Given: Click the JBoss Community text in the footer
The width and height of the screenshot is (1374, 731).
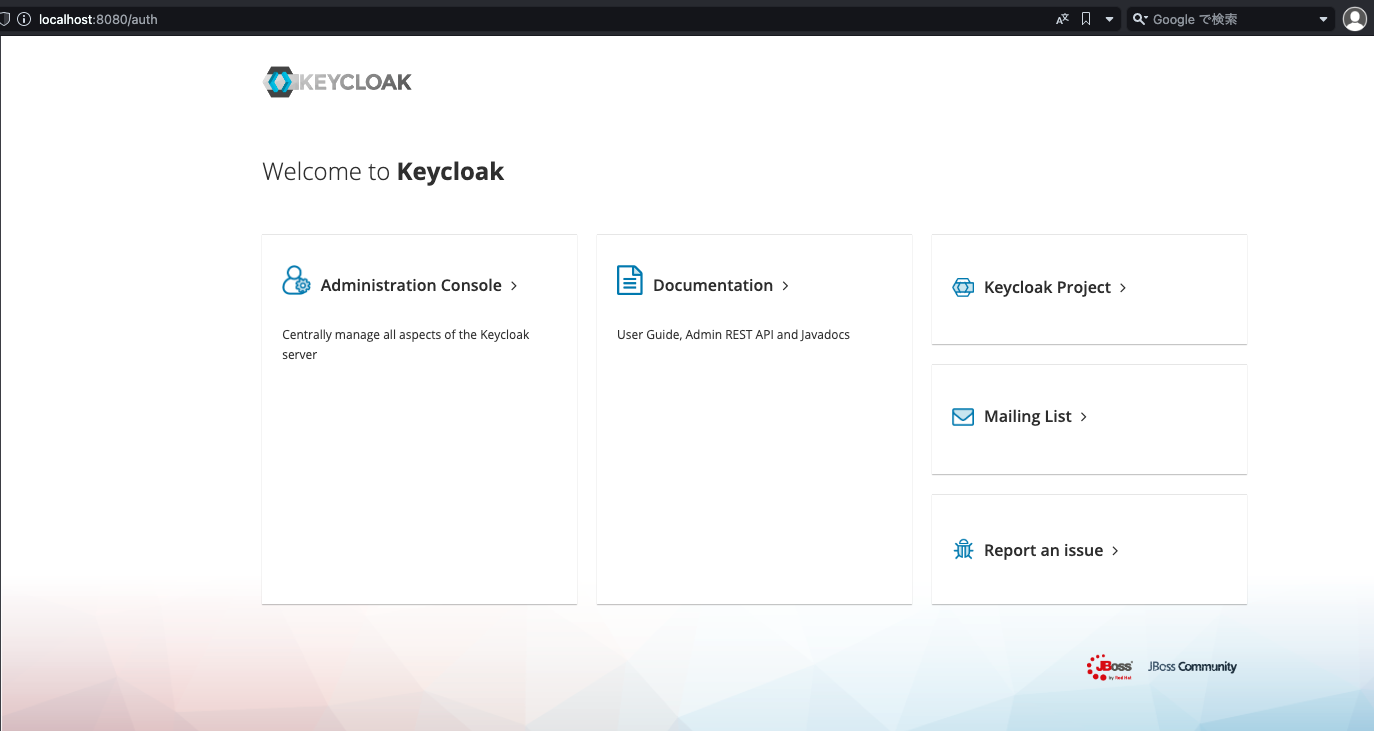Looking at the screenshot, I should [1192, 667].
